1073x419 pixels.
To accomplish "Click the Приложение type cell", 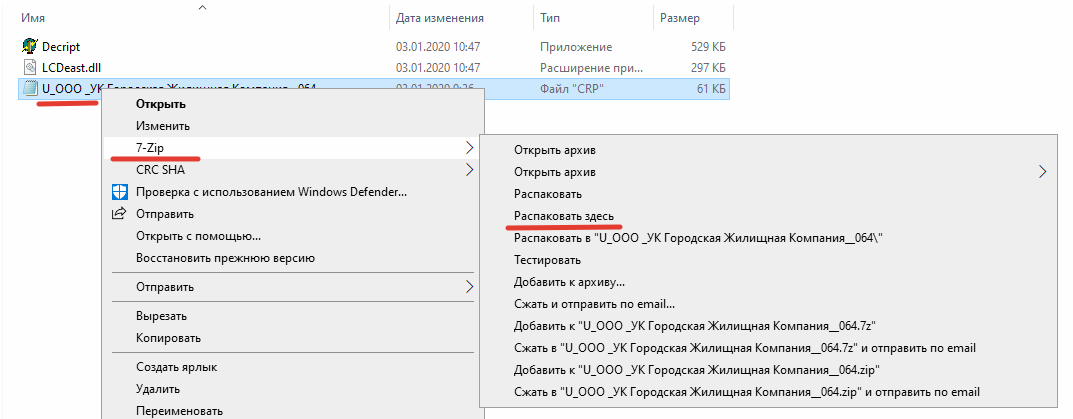I will [x=576, y=47].
